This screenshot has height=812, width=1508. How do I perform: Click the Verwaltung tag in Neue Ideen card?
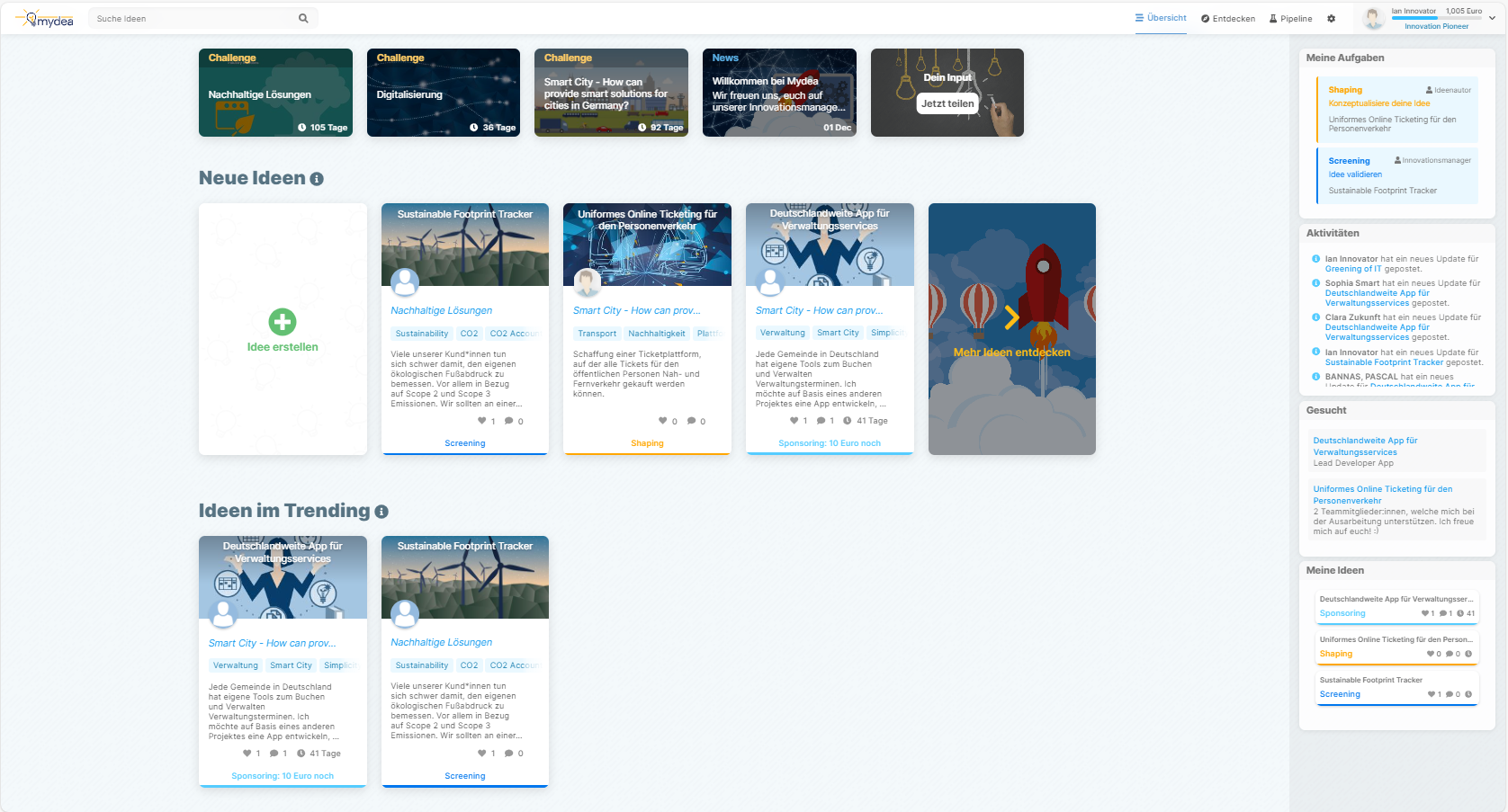click(x=783, y=333)
